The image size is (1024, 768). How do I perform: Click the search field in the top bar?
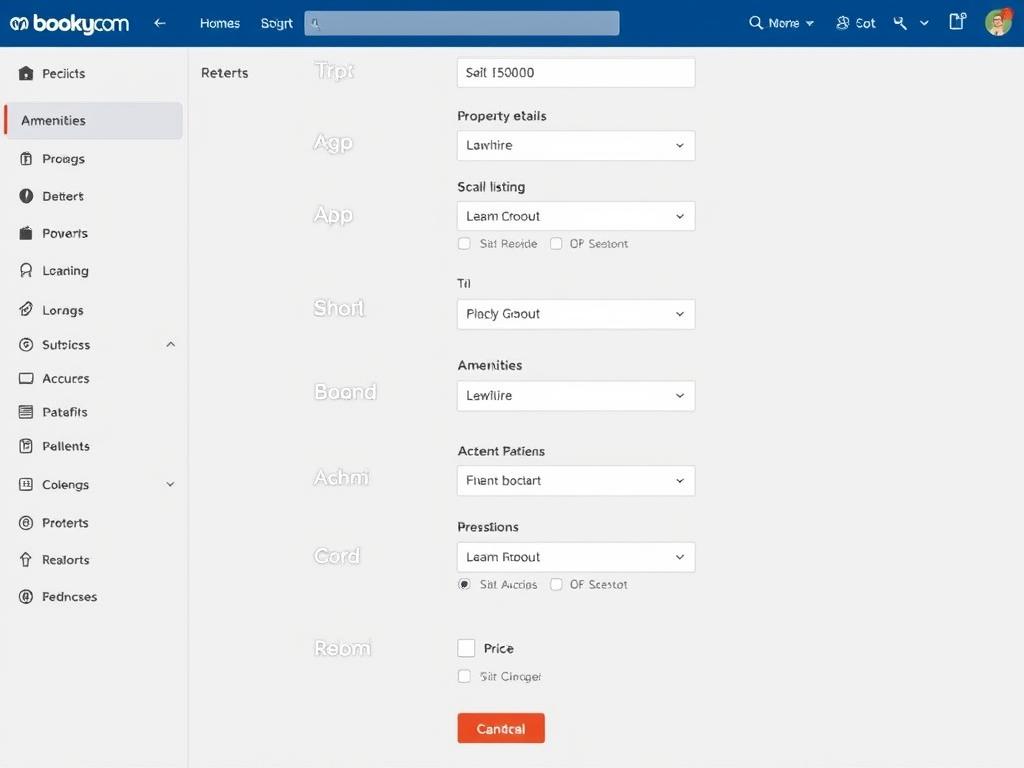pos(462,21)
